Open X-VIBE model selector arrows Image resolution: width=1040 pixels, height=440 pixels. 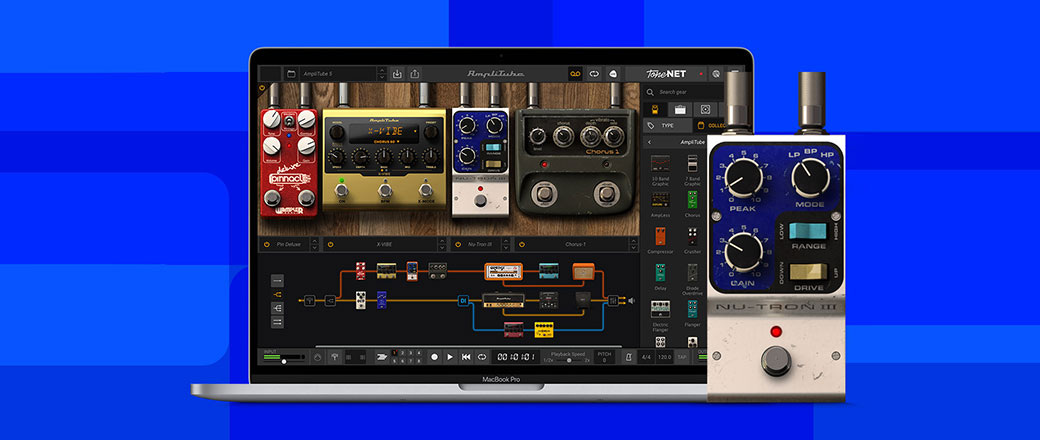[x=442, y=244]
